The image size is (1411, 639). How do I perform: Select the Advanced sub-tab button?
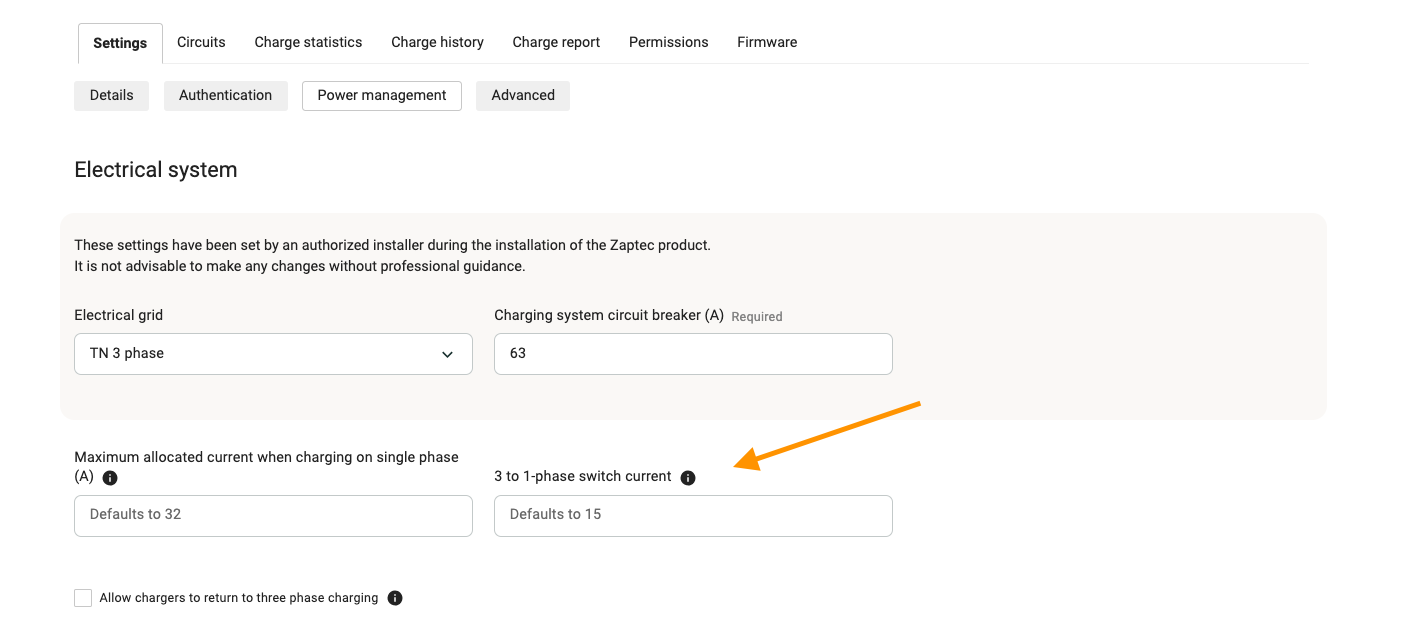coord(523,95)
